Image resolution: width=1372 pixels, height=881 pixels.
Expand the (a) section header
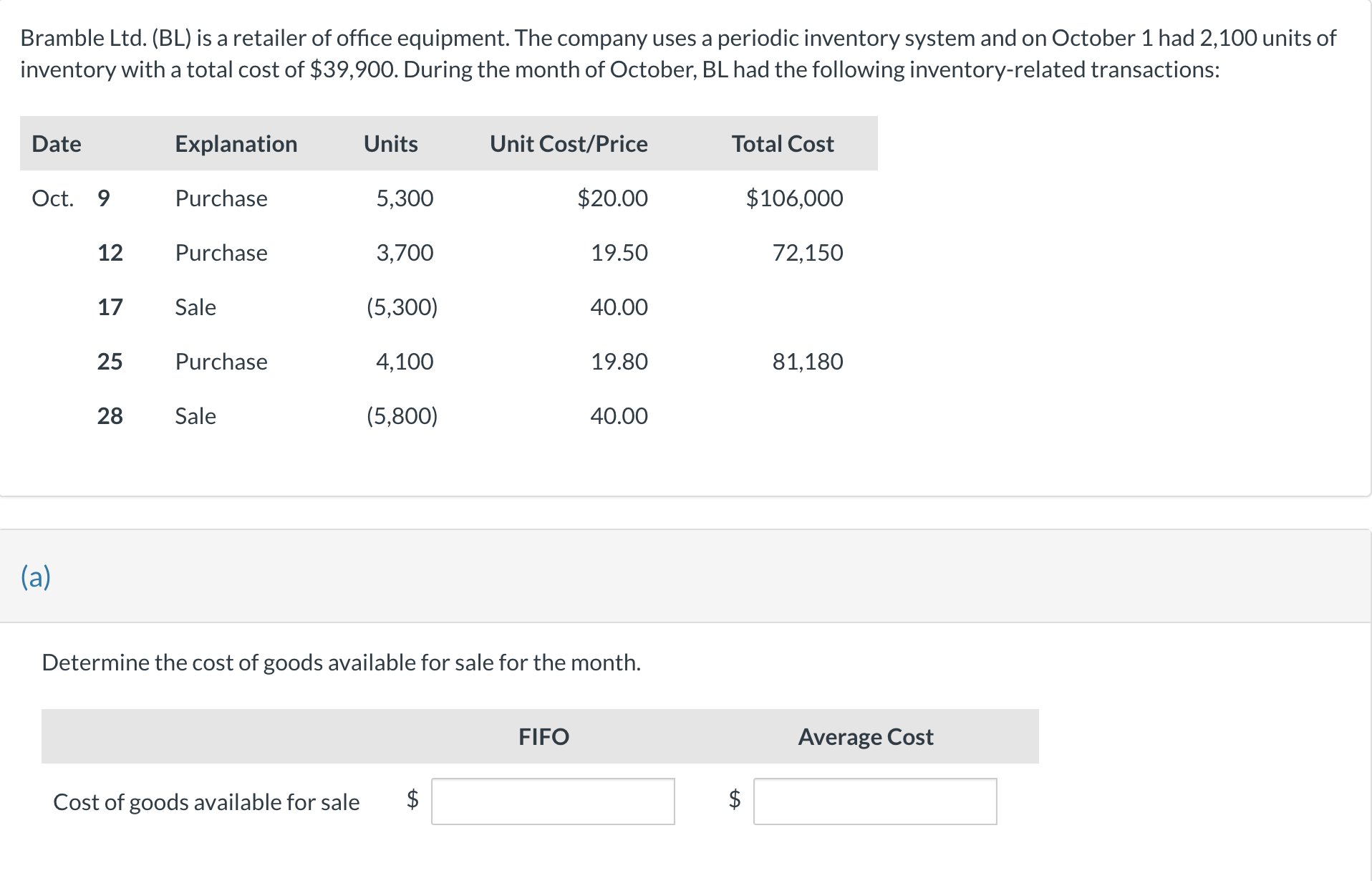(36, 577)
